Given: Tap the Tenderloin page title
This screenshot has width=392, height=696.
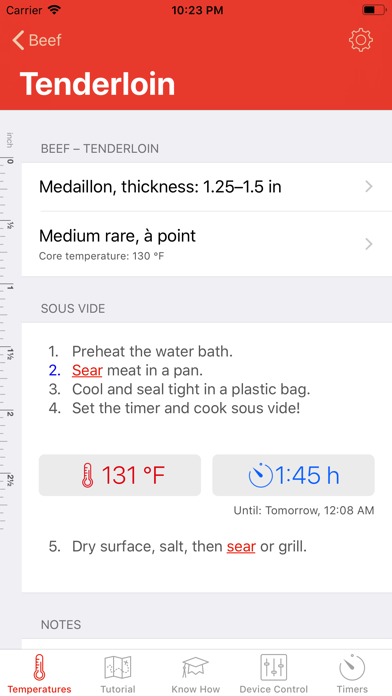Looking at the screenshot, I should point(97,84).
